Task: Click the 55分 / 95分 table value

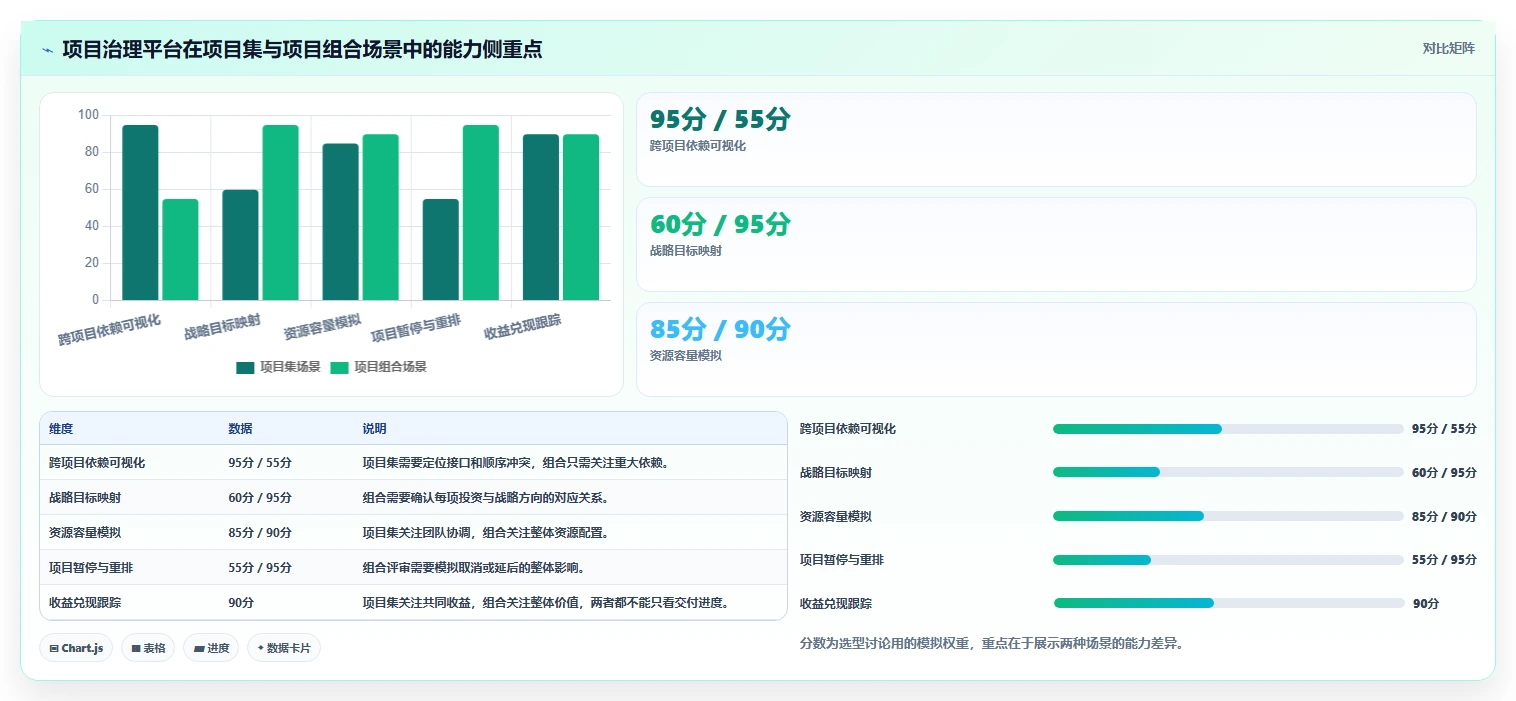Action: 260,567
